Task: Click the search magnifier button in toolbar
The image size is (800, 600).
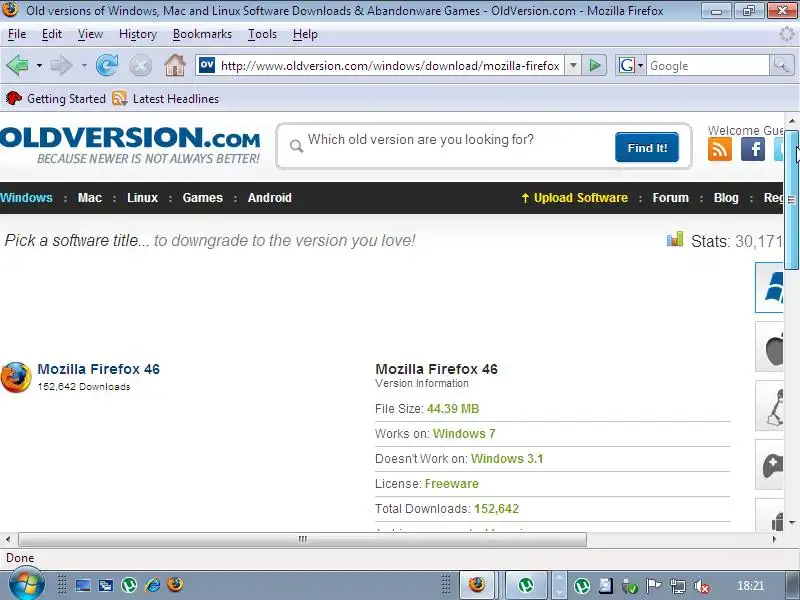Action: coord(781,65)
